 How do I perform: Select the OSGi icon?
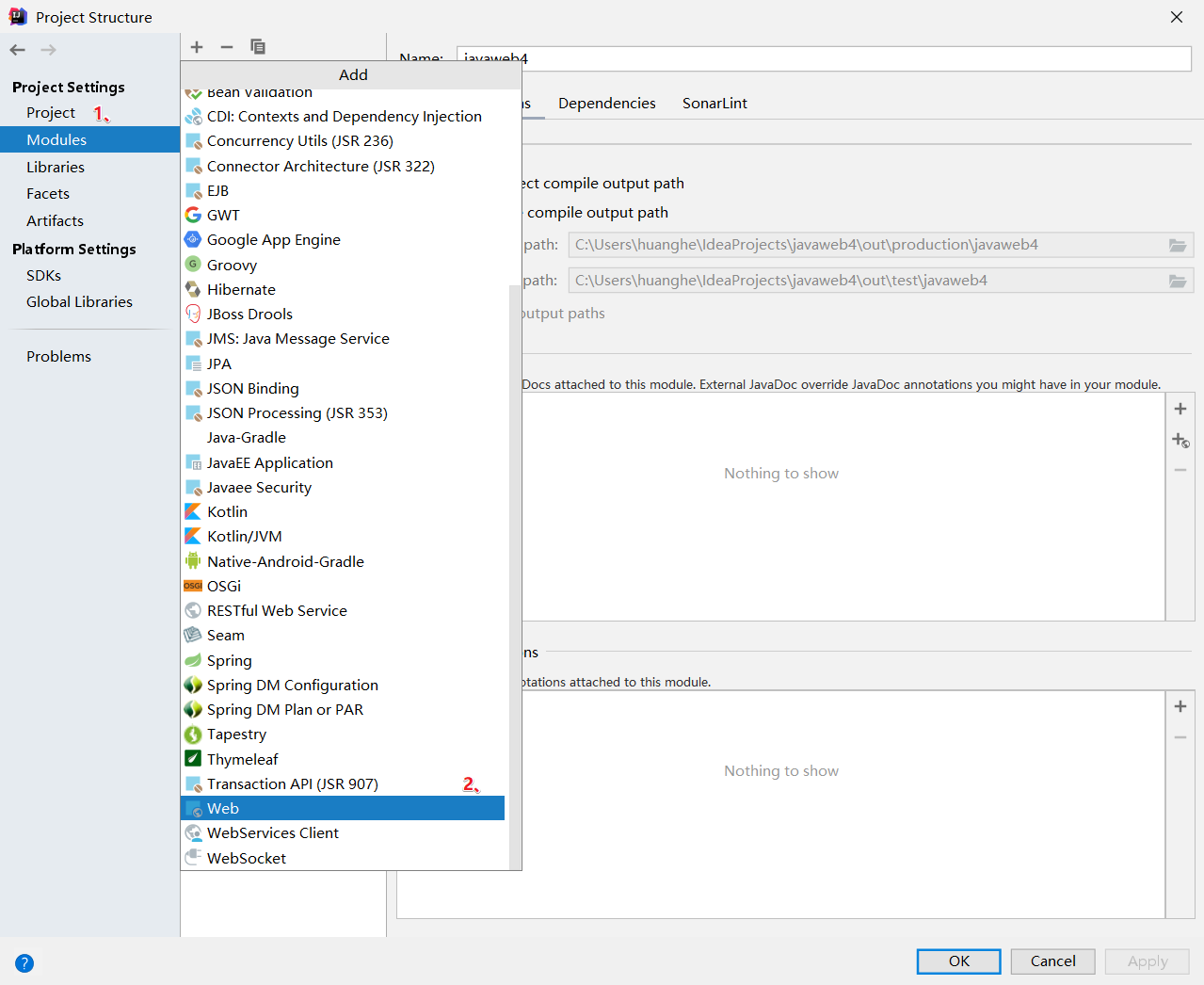tap(193, 586)
